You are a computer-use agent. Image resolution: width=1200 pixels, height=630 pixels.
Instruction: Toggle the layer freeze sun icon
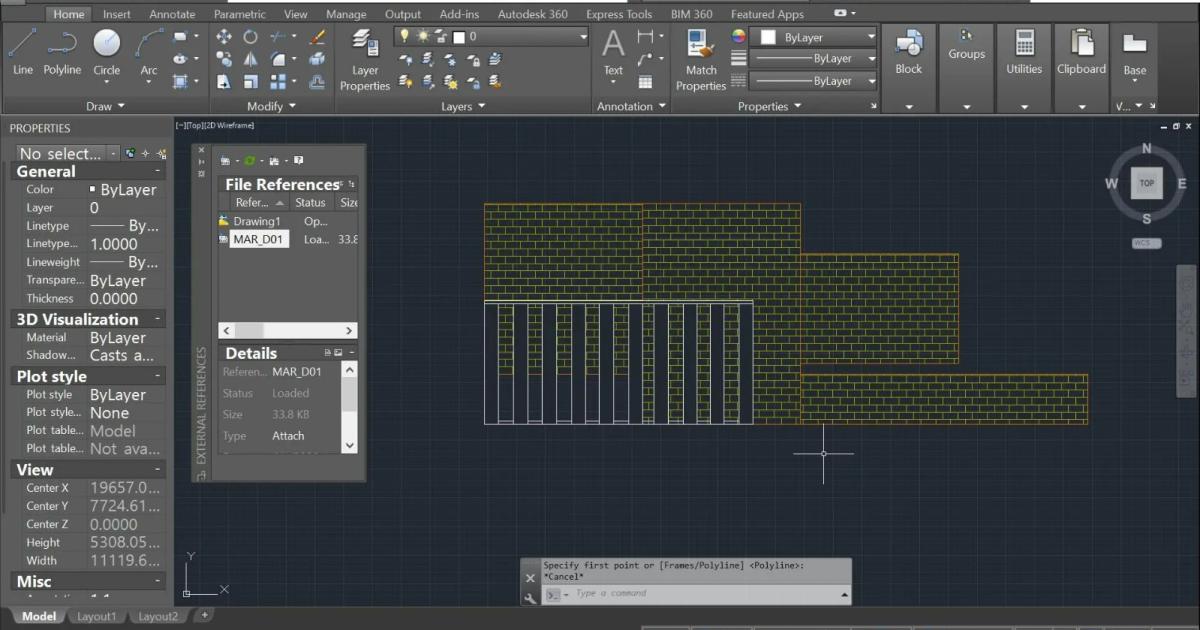point(422,37)
